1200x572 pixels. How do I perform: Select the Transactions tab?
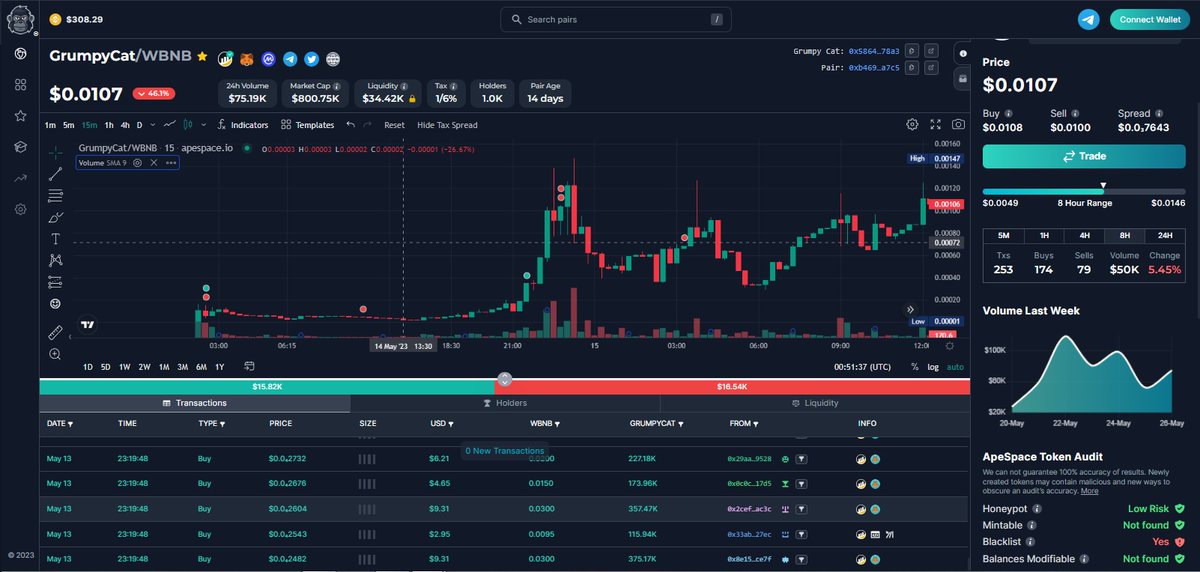pyautogui.click(x=195, y=403)
